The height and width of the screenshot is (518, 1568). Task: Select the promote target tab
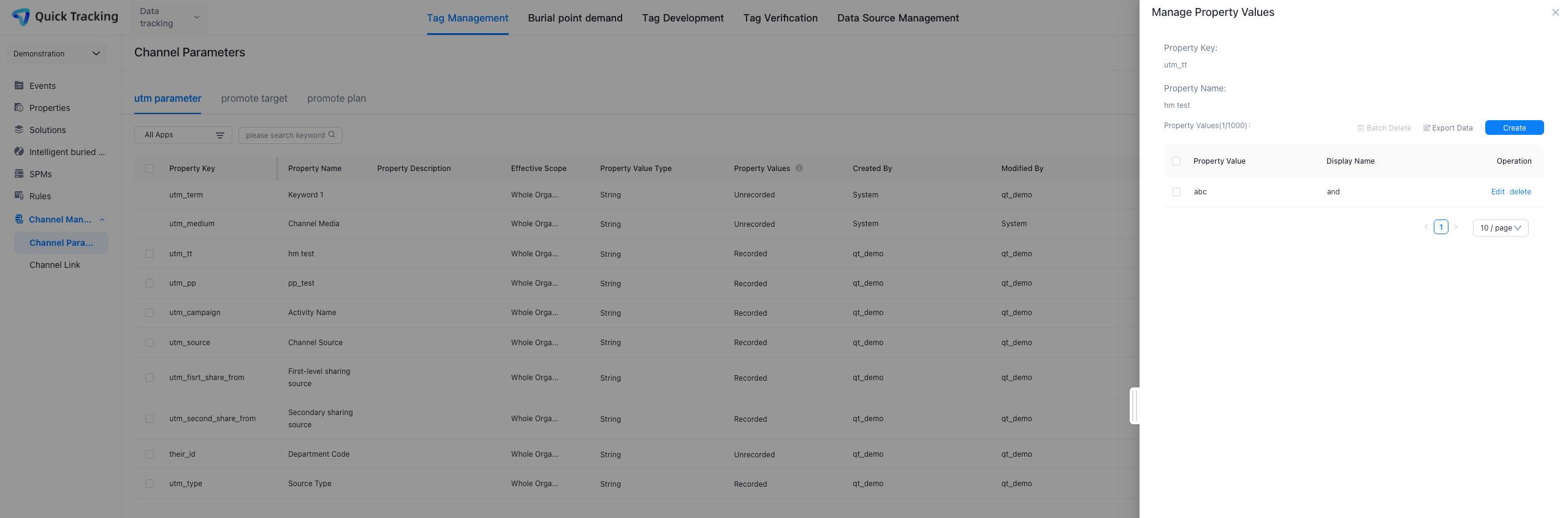[x=254, y=98]
